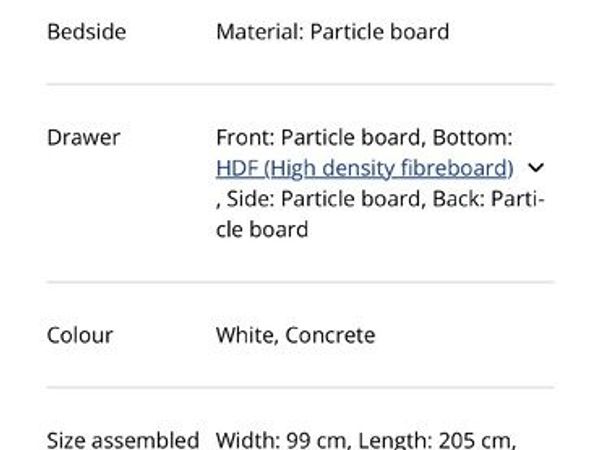Click the Material: Particle board value
The width and height of the screenshot is (600, 450).
(x=333, y=32)
